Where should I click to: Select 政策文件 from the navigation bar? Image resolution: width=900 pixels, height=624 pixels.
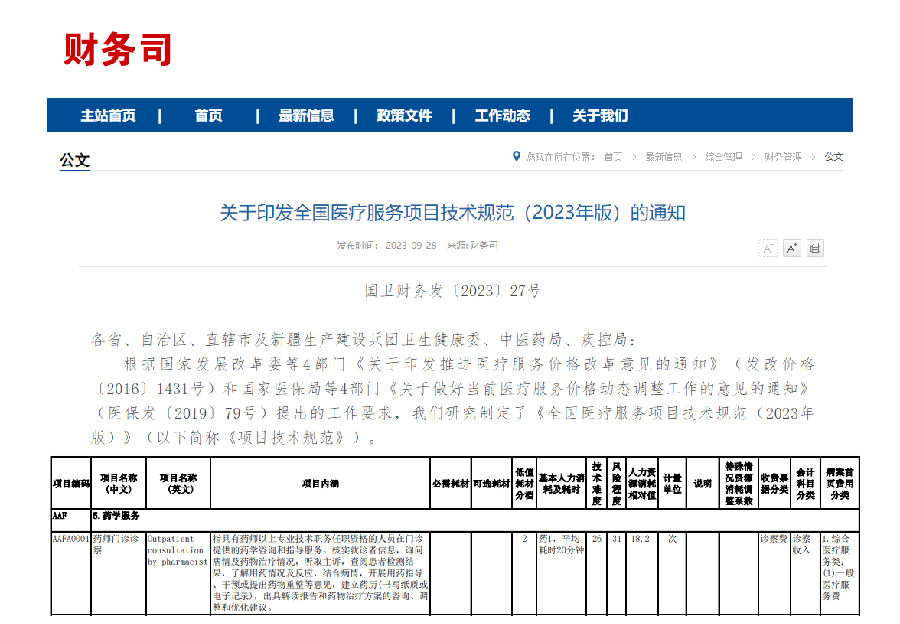[404, 115]
